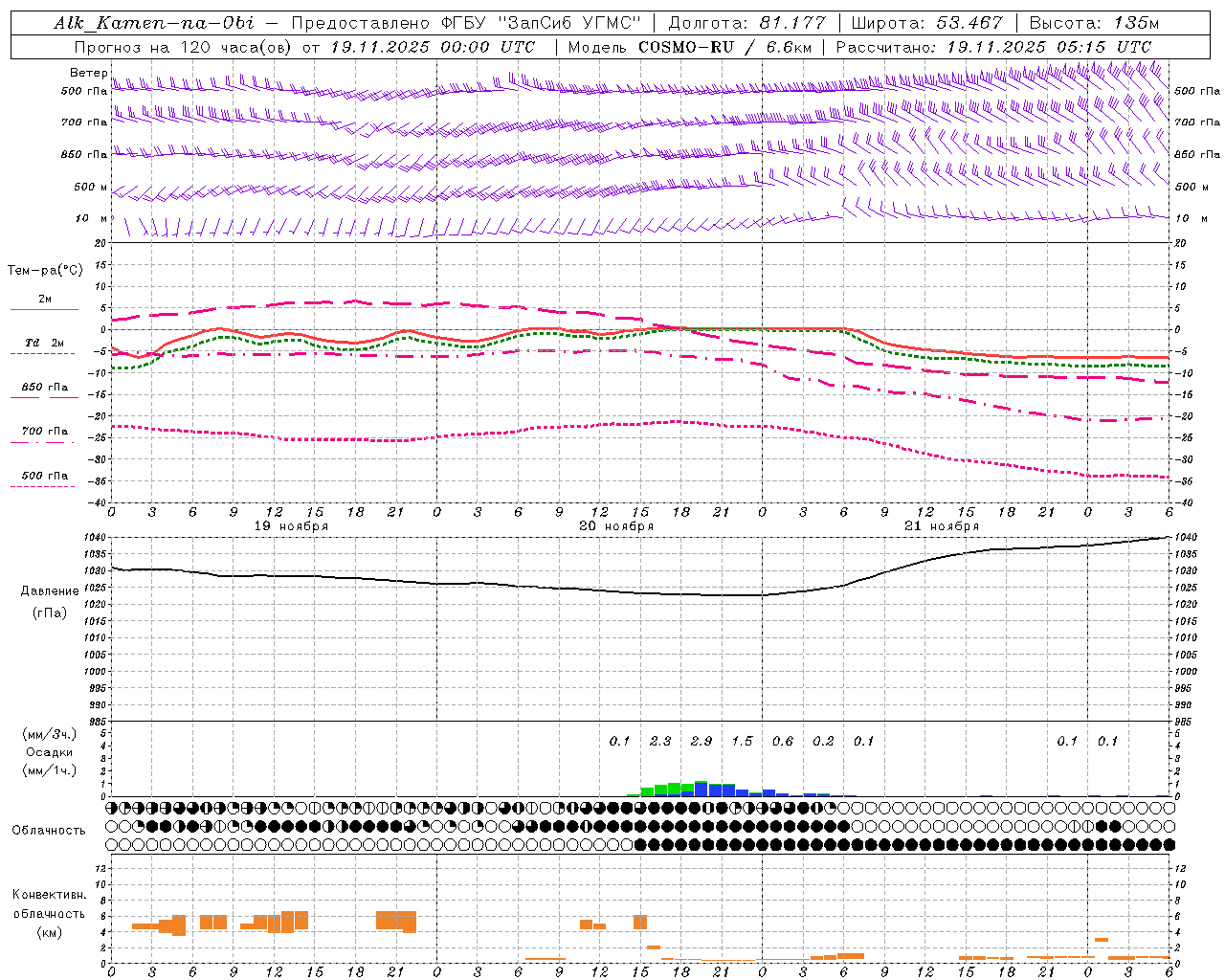Click the 19 ноября date label
The height and width of the screenshot is (980, 1225).
tap(291, 525)
